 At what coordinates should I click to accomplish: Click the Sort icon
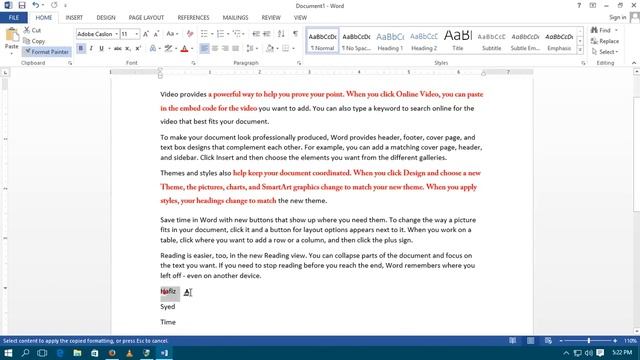pyautogui.click(x=281, y=34)
